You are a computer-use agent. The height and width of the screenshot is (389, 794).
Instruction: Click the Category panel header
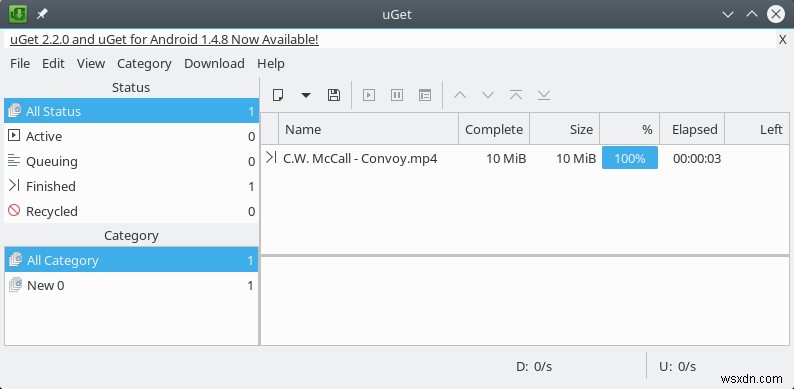(131, 236)
